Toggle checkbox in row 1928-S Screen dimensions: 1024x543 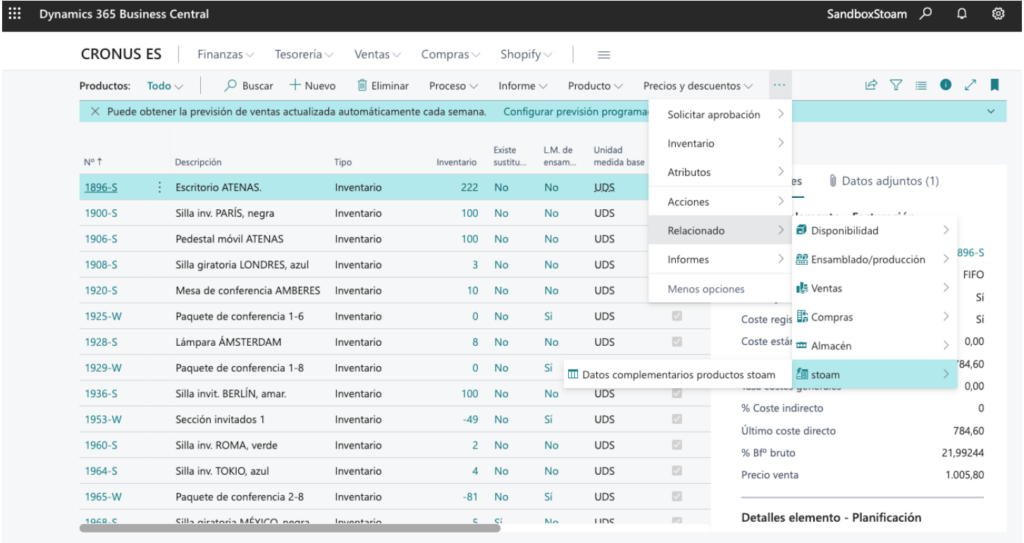pyautogui.click(x=677, y=342)
